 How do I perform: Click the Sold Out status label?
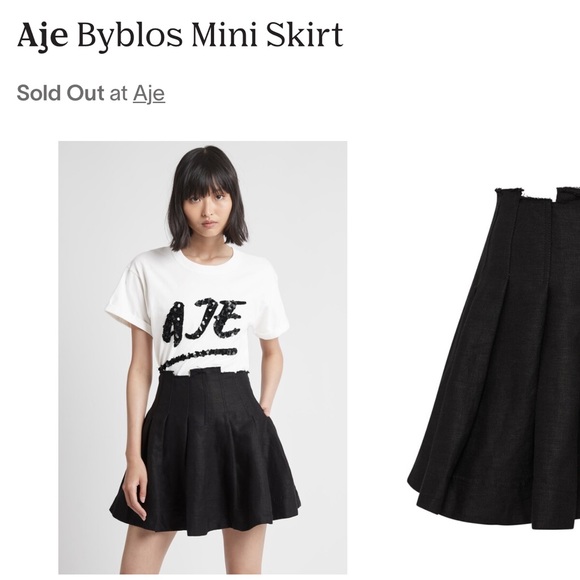click(x=60, y=93)
